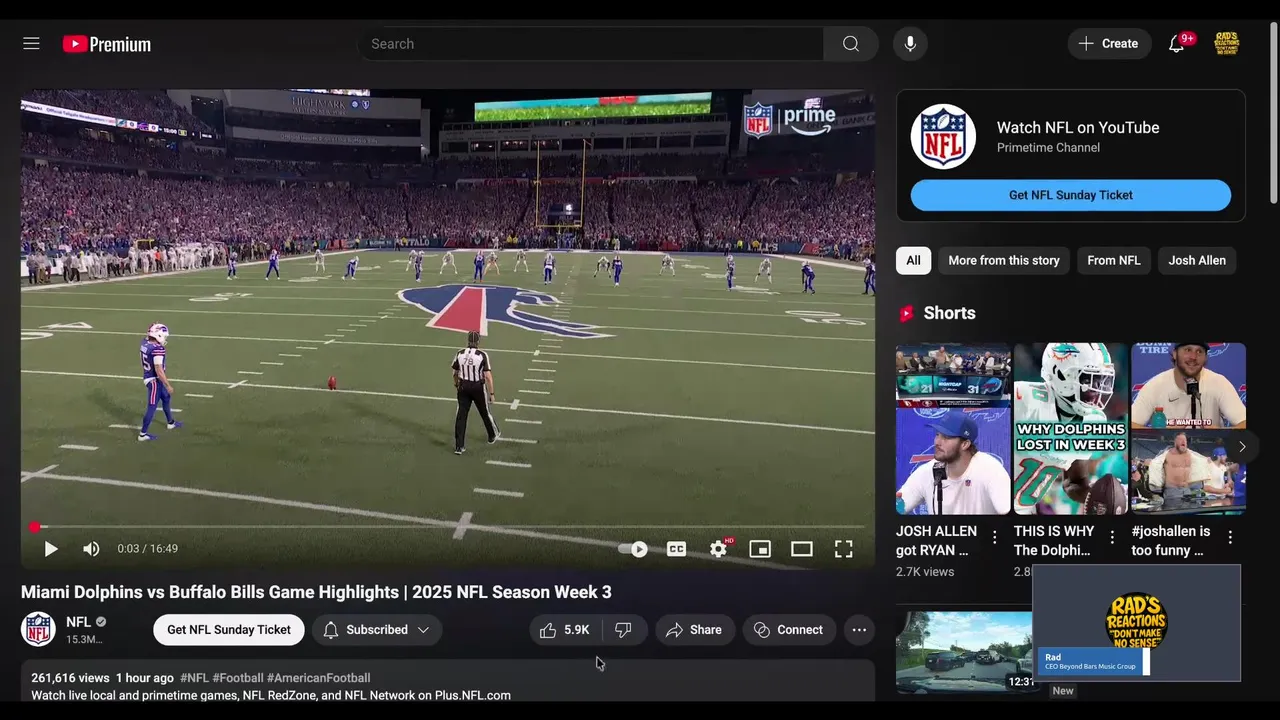The image size is (1280, 720).
Task: Click the #NFL hashtag
Action: click(x=194, y=678)
